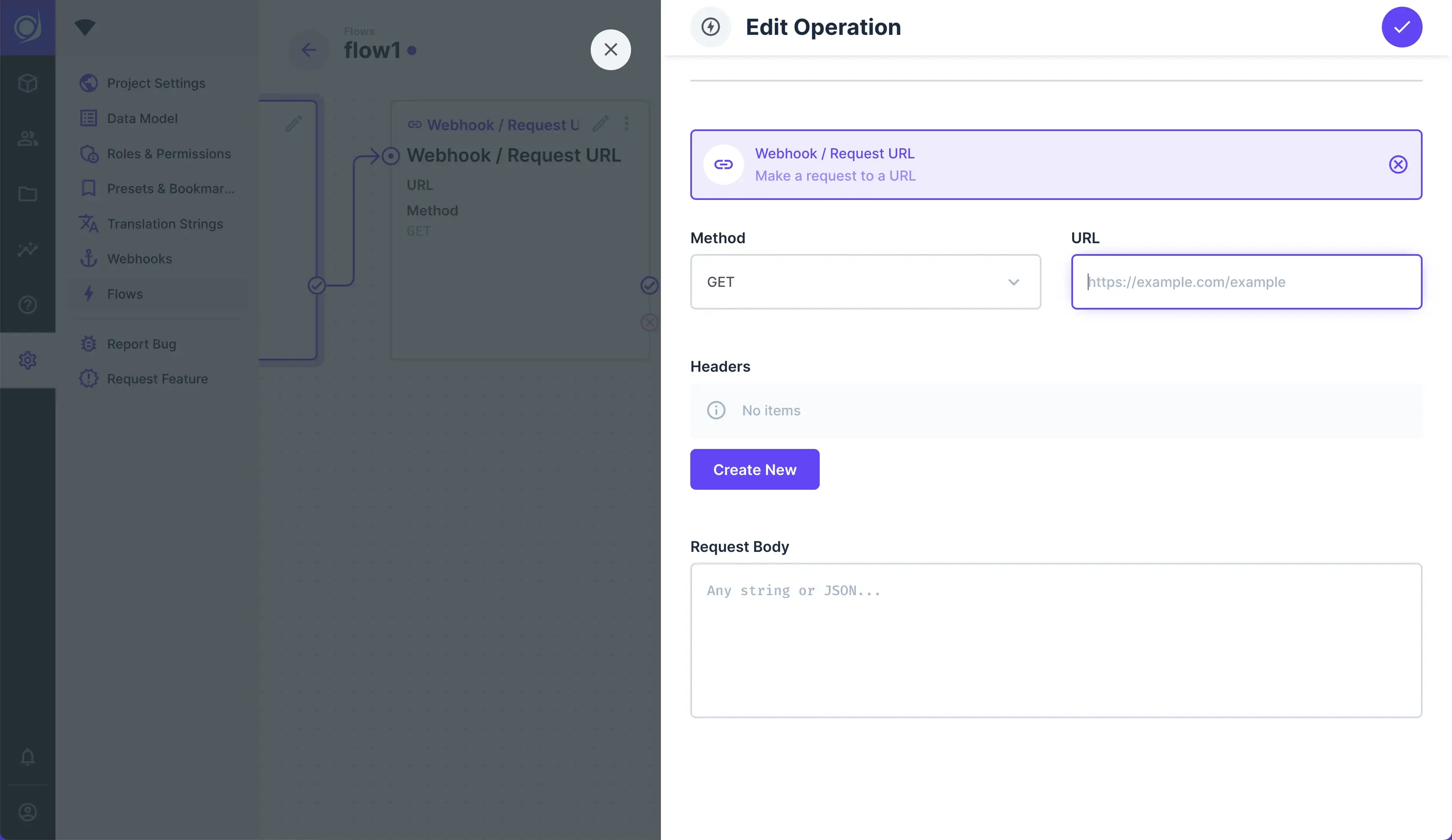
Task: Save the operation with the checkmark
Action: (x=1402, y=26)
